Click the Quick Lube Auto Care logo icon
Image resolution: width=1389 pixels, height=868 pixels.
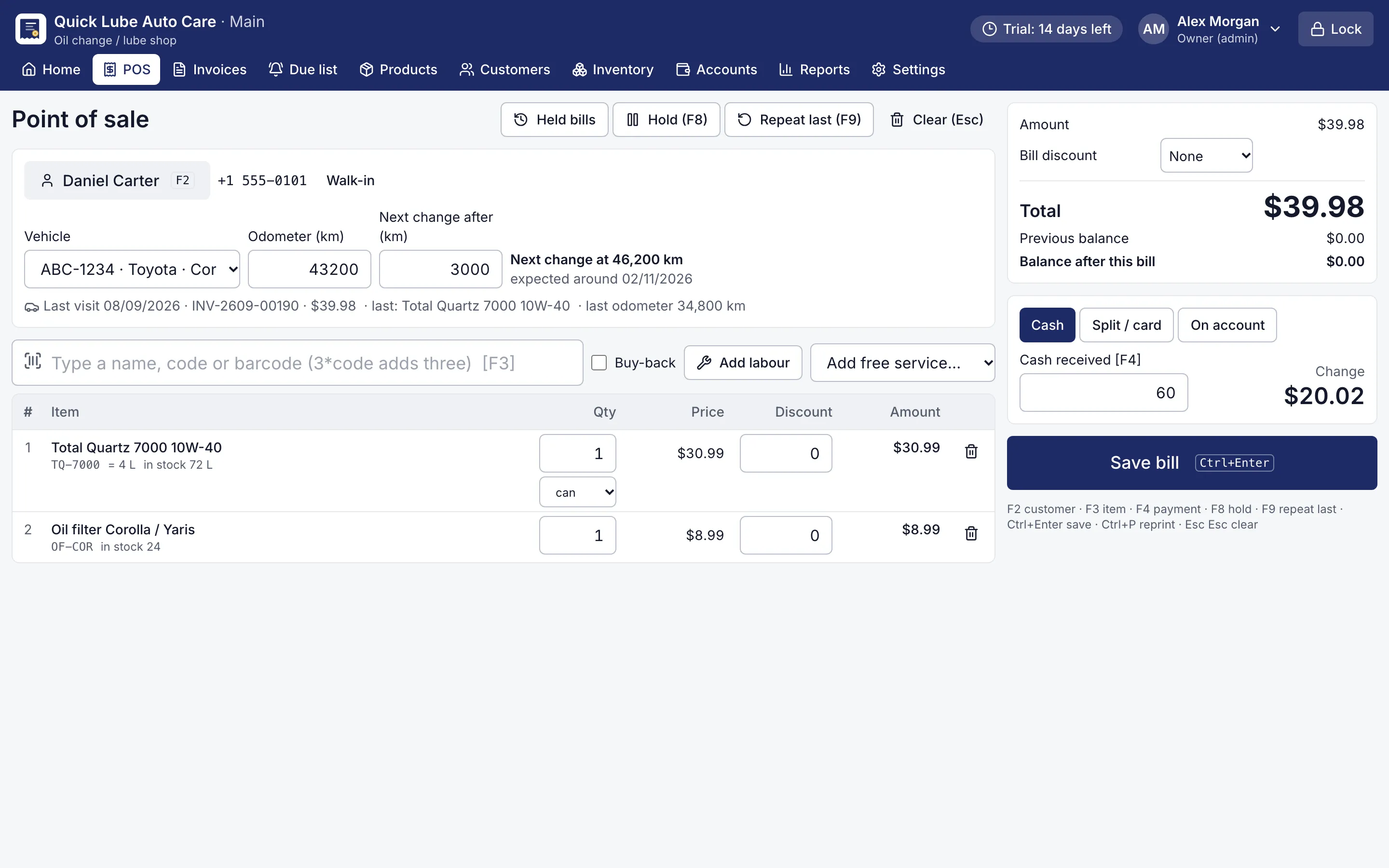pos(30,29)
